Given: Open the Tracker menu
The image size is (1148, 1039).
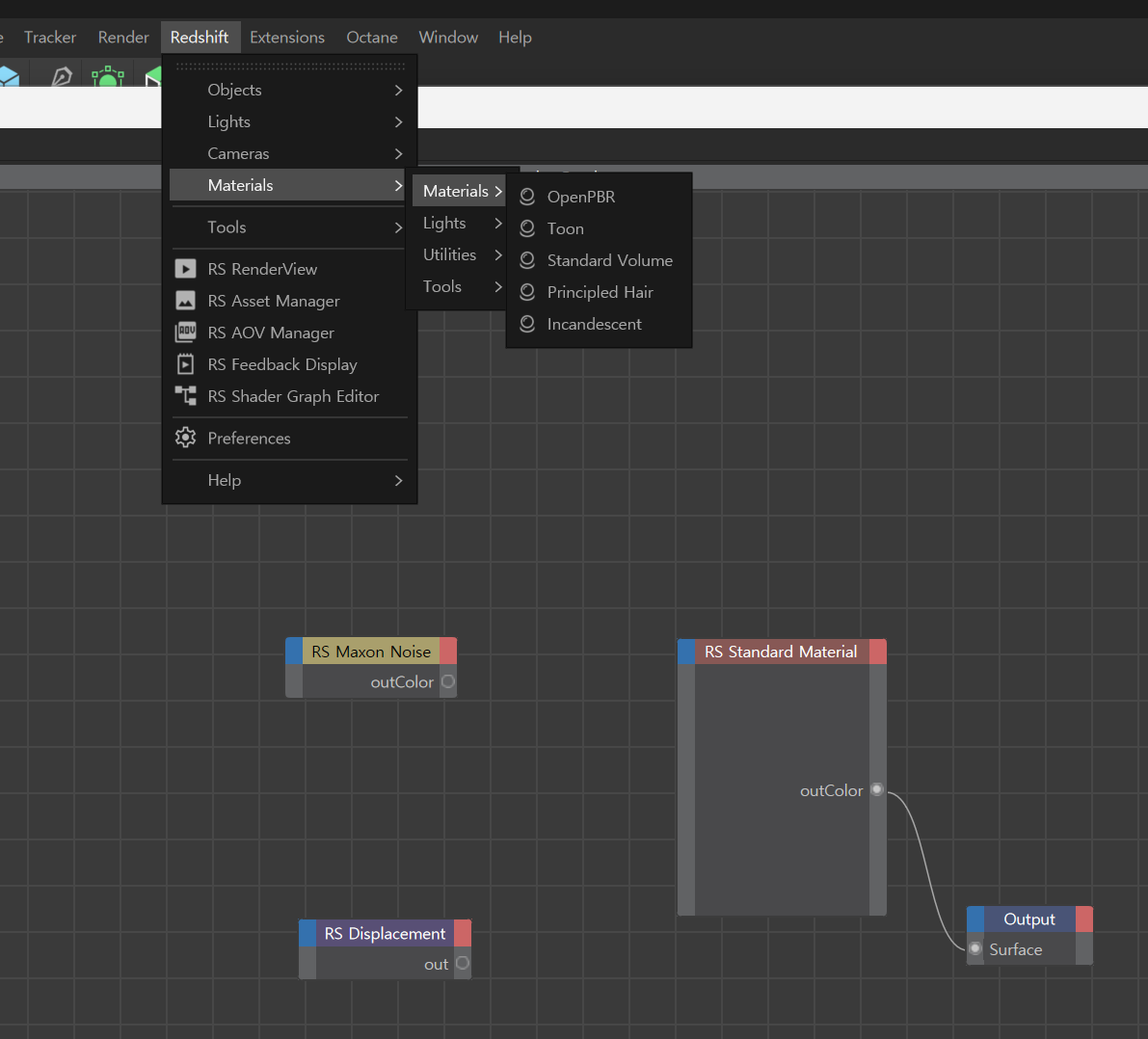Looking at the screenshot, I should coord(50,38).
